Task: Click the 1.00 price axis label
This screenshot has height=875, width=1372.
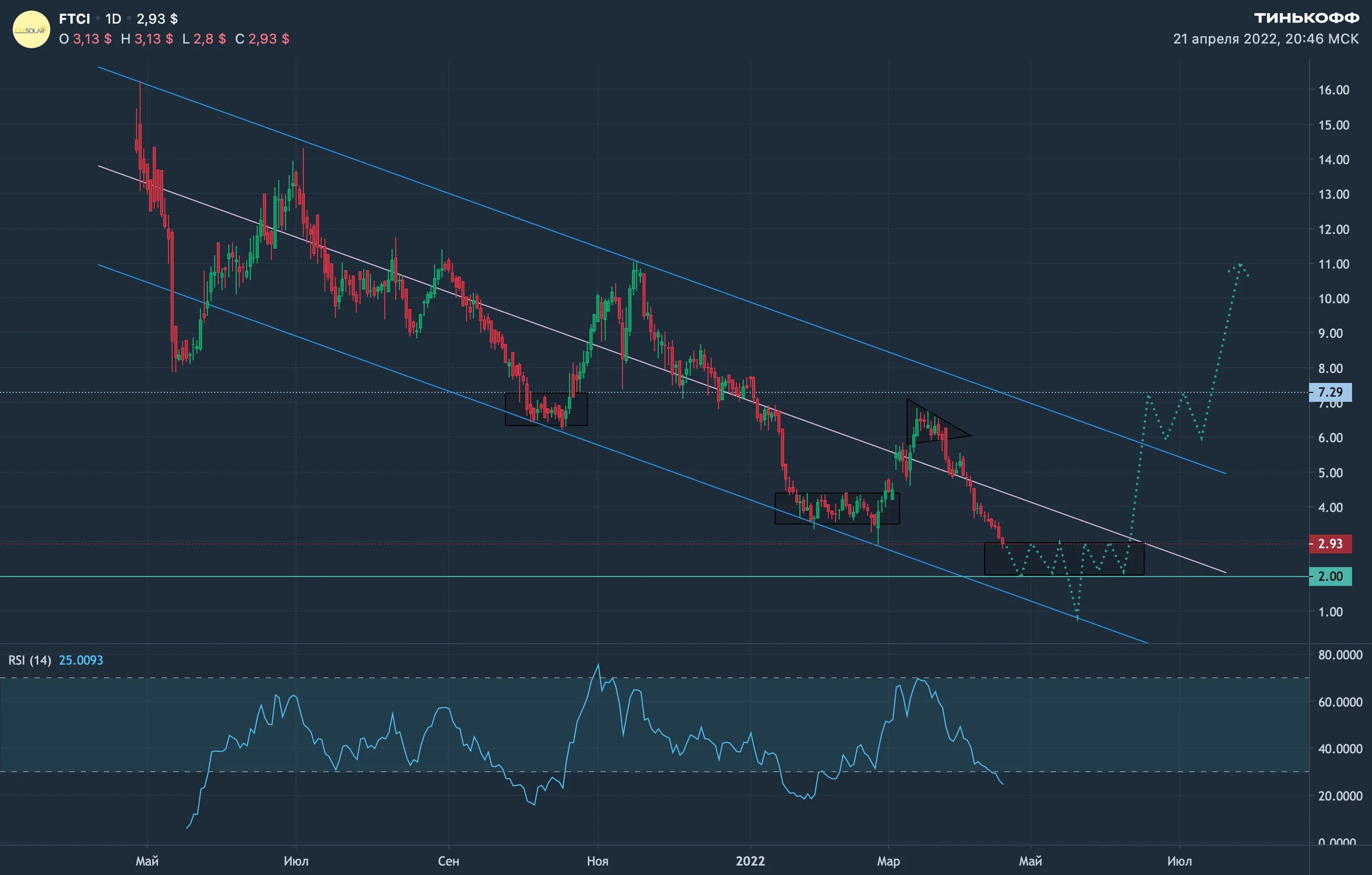Action: point(1331,612)
